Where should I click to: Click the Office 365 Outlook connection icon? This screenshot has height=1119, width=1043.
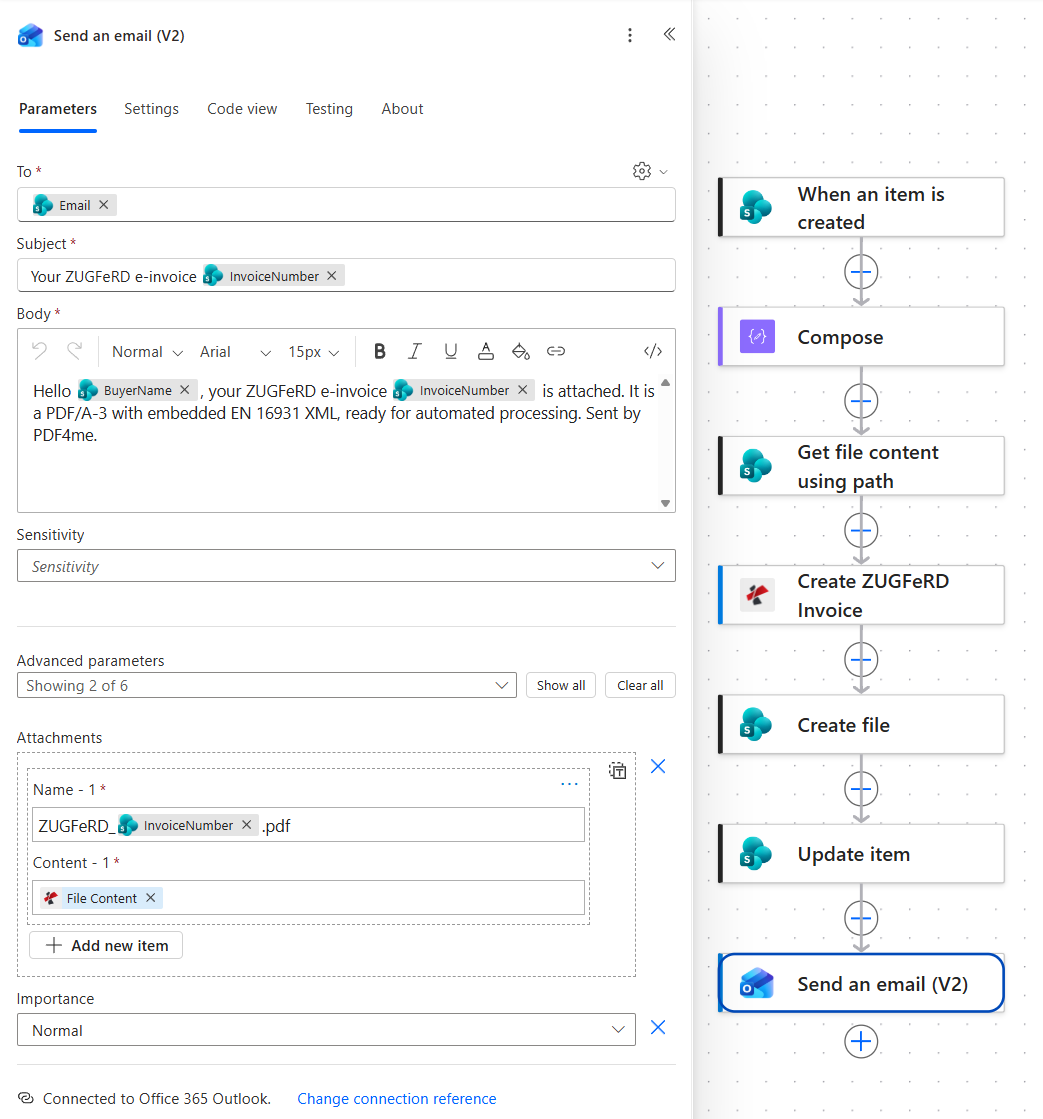pyautogui.click(x=26, y=1098)
